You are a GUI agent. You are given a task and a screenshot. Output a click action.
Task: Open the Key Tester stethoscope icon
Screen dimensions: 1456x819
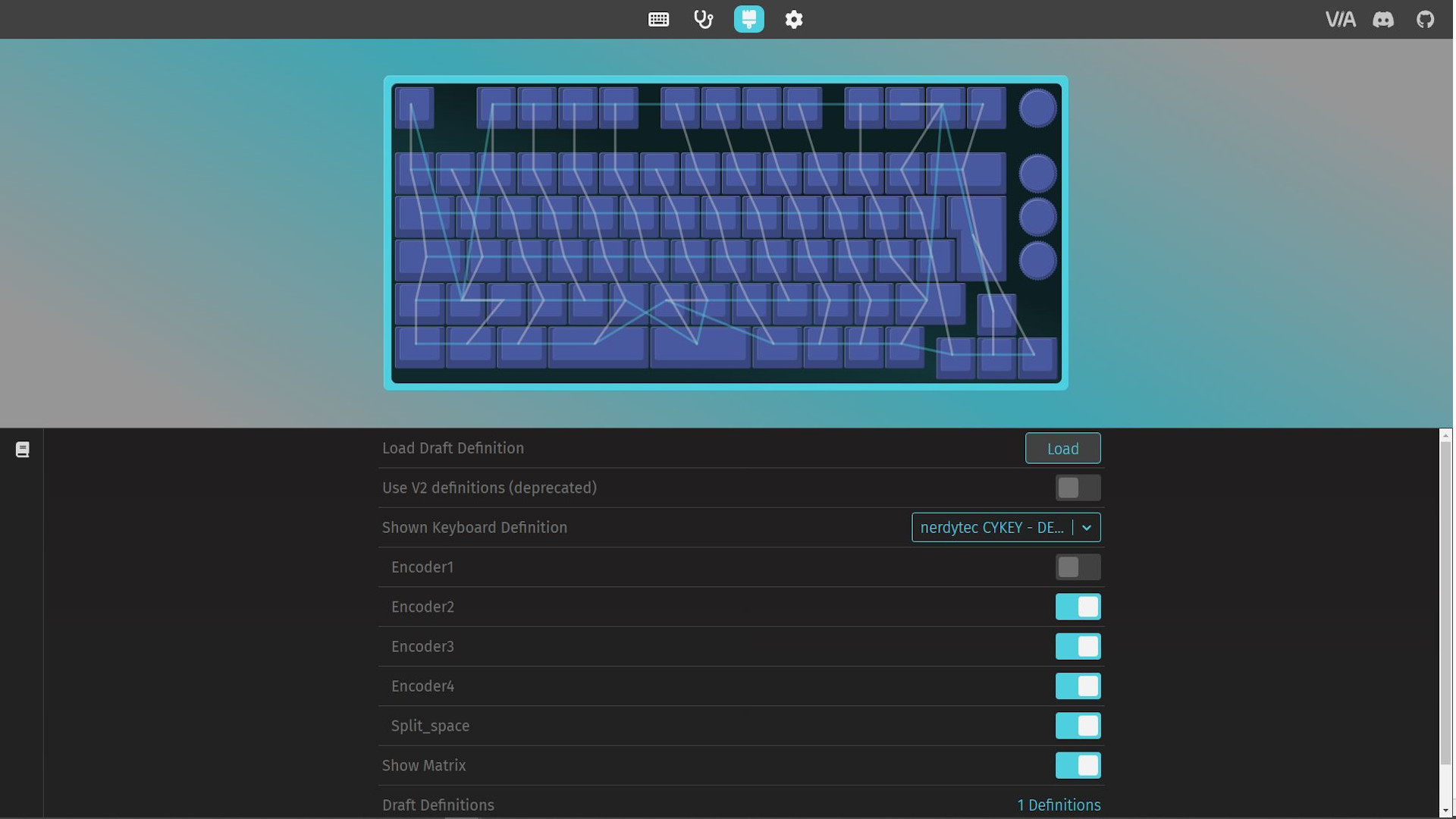click(703, 20)
